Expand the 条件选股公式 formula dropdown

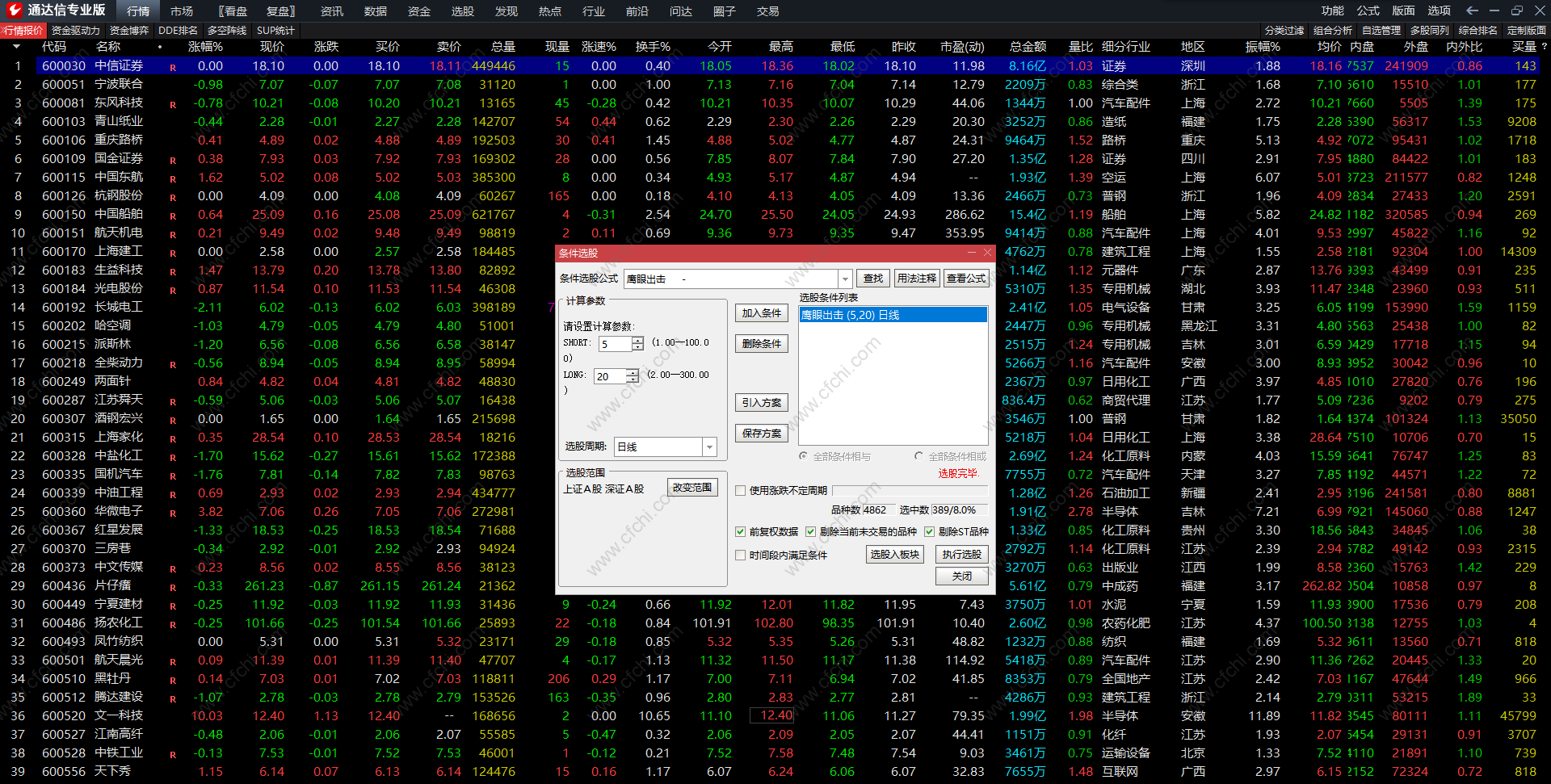point(845,279)
